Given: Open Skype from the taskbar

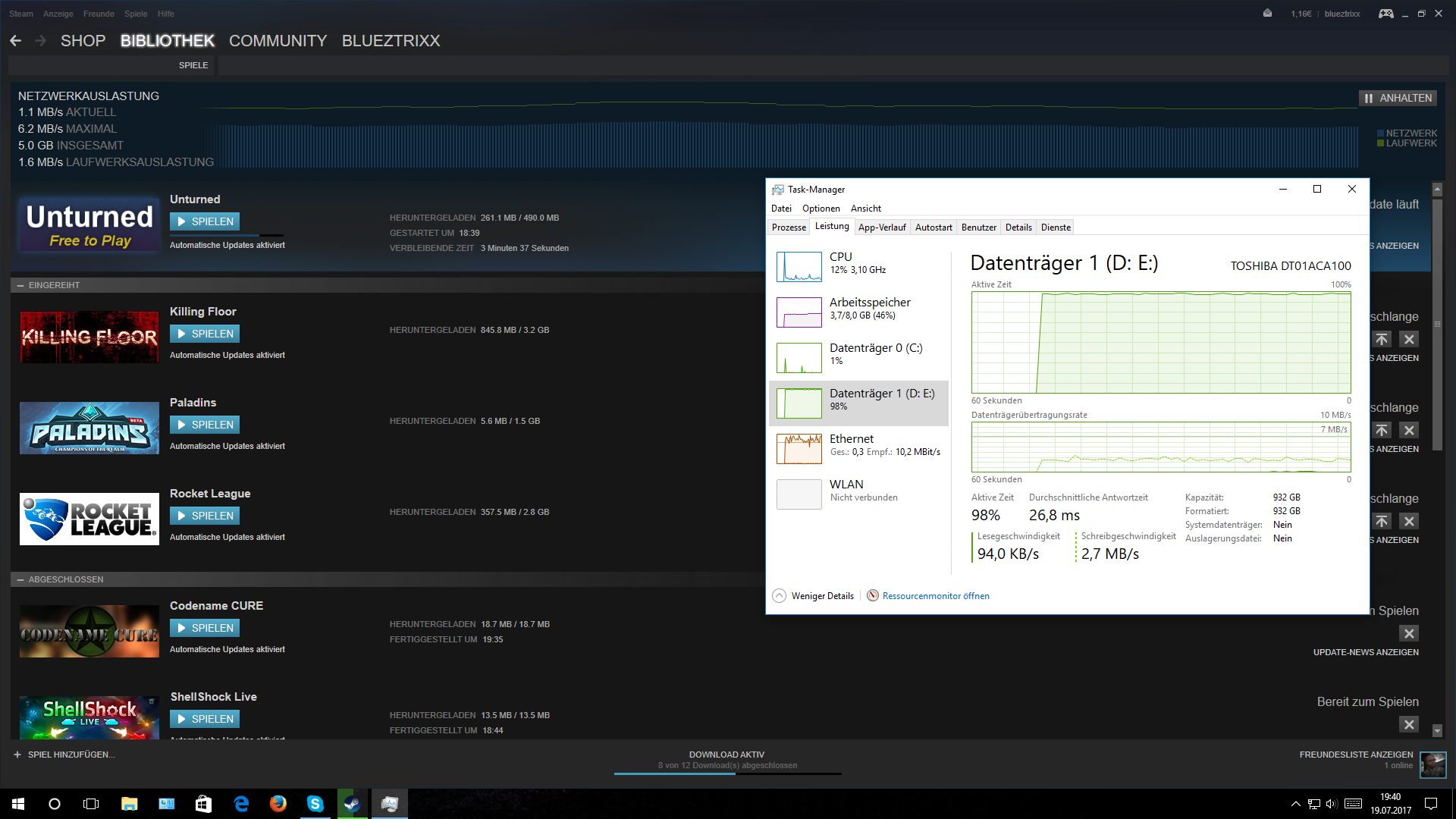Looking at the screenshot, I should [x=315, y=804].
